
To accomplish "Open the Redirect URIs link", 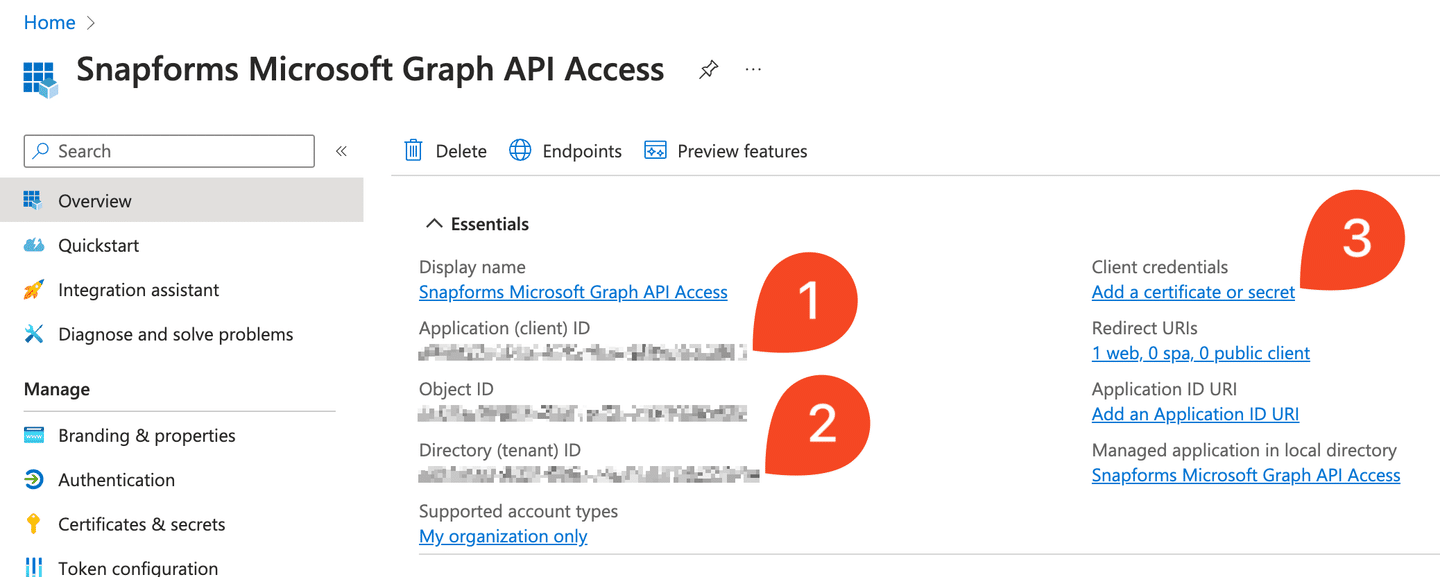I will 1200,353.
